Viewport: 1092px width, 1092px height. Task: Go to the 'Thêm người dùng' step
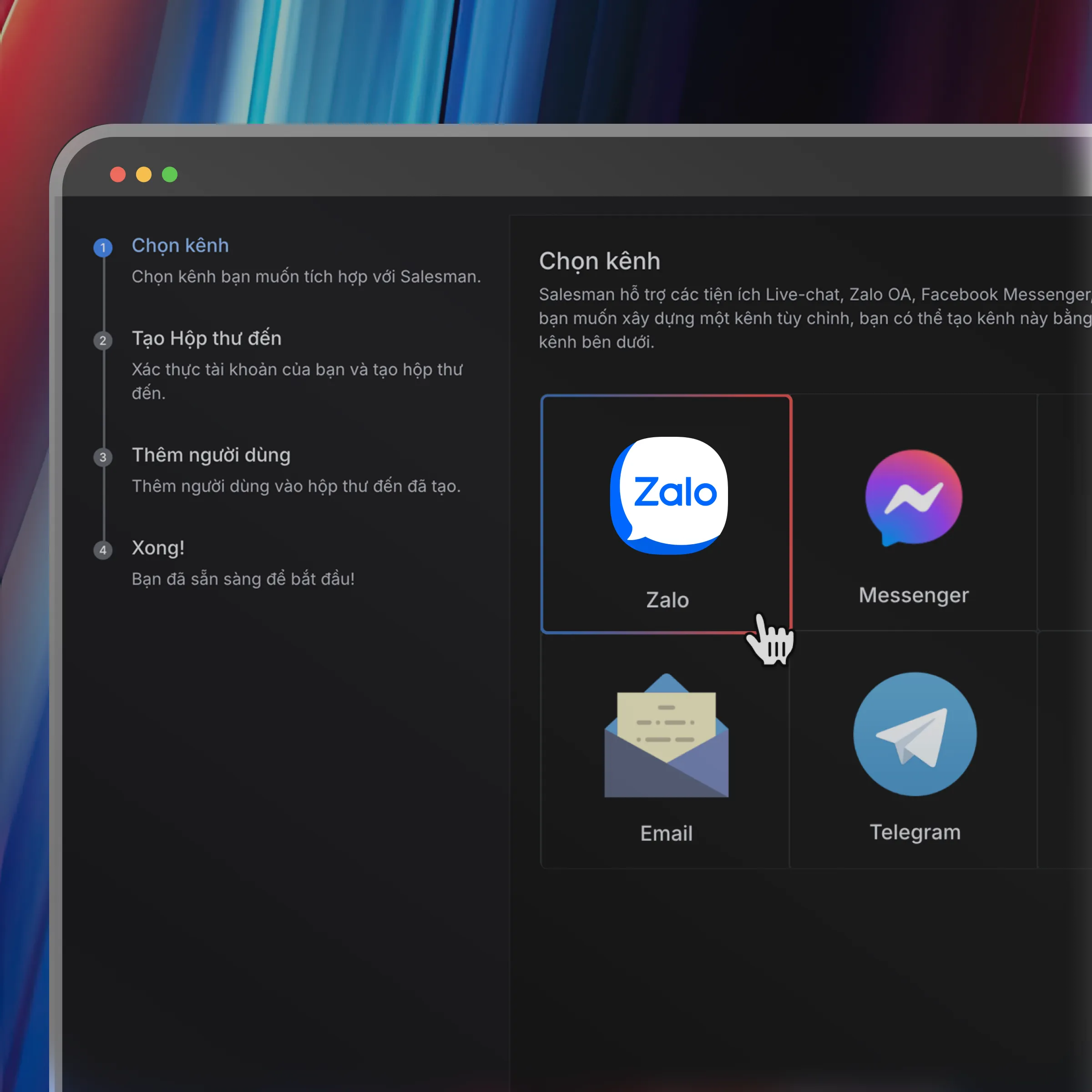click(212, 455)
